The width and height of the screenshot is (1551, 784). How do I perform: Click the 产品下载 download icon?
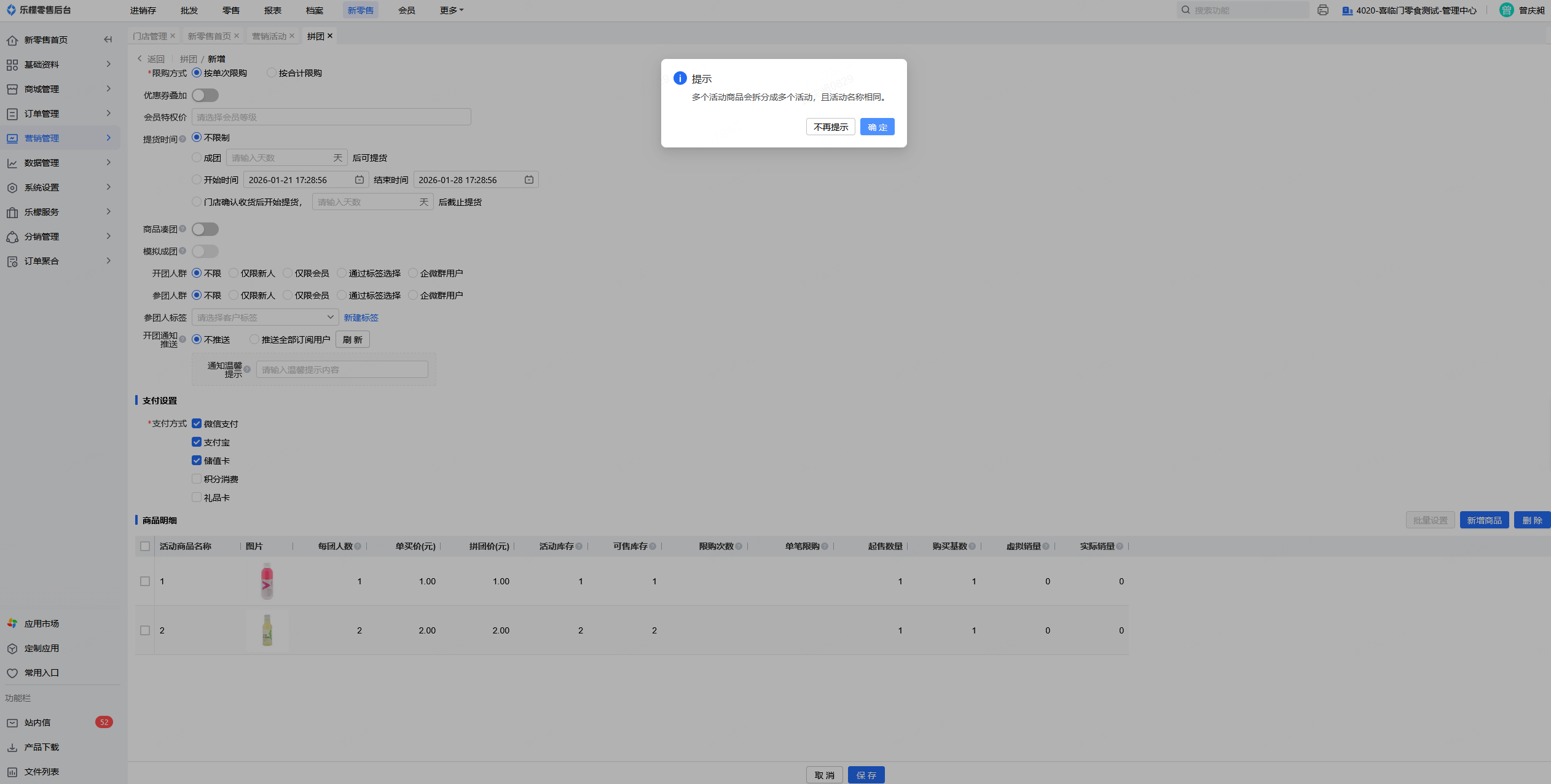(x=12, y=748)
